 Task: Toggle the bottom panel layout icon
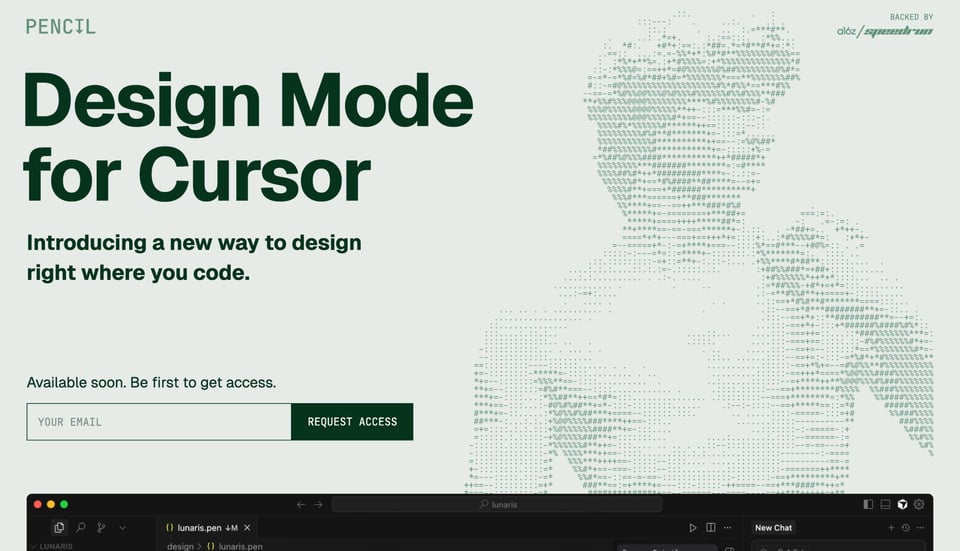[885, 504]
